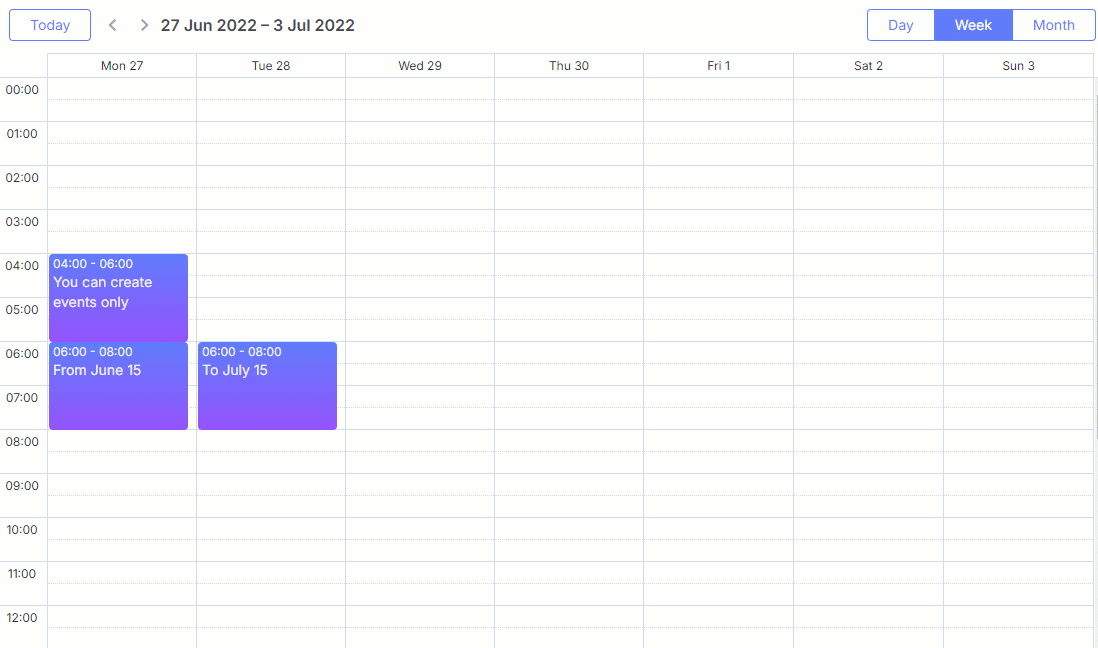Click the date range title '27 Jun 2022 – 3 Jul 2022'

coord(258,25)
